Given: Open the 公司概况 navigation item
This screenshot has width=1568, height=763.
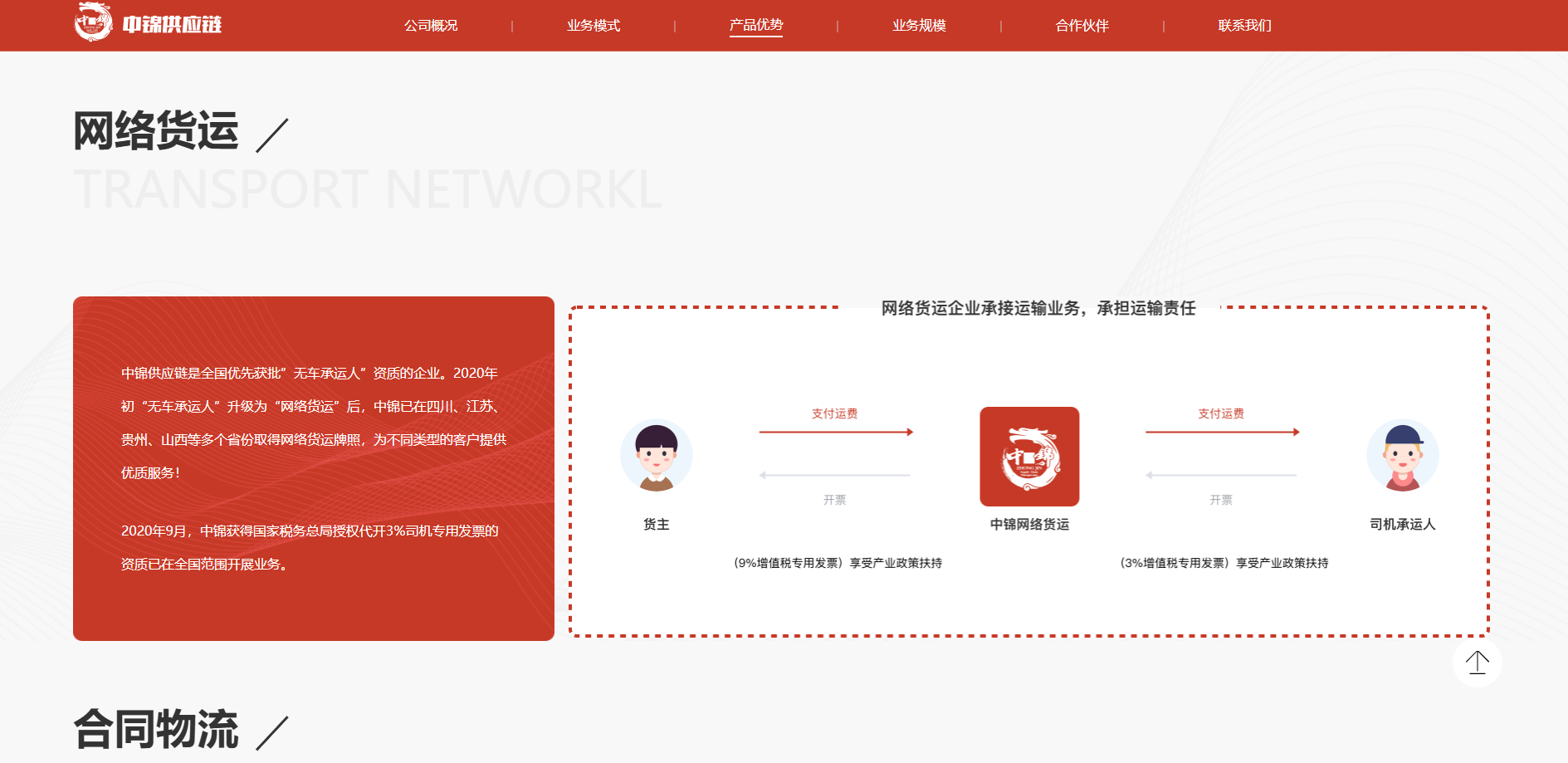Looking at the screenshot, I should (431, 26).
